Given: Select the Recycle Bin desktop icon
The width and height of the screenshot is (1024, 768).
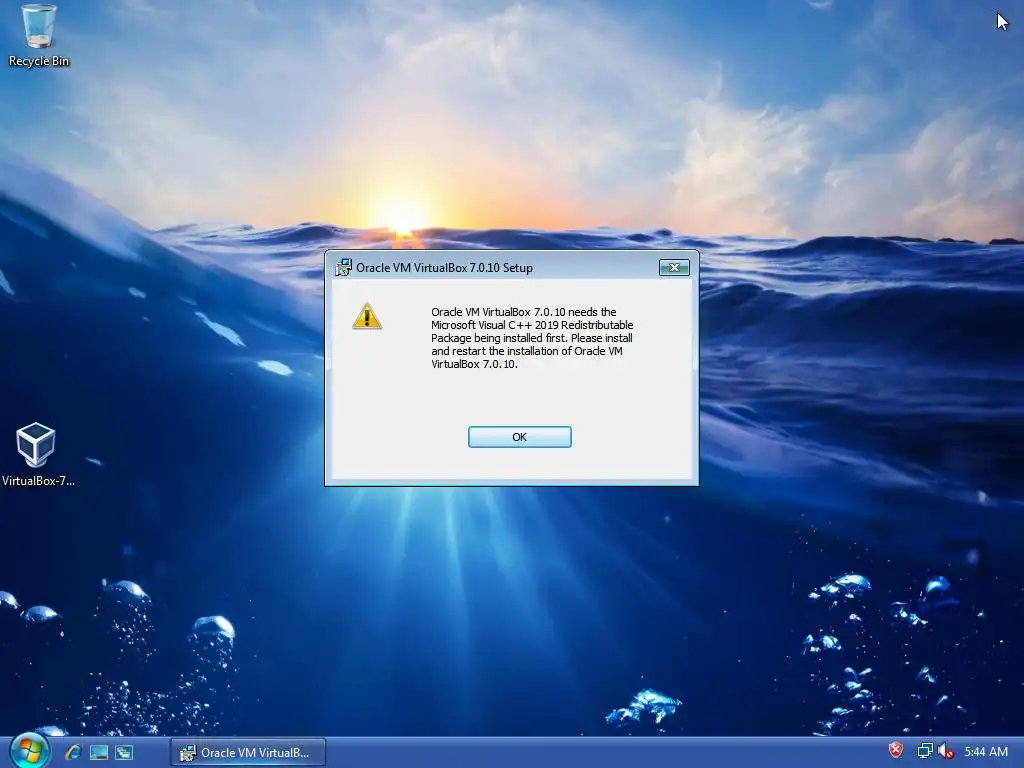Looking at the screenshot, I should (39, 36).
